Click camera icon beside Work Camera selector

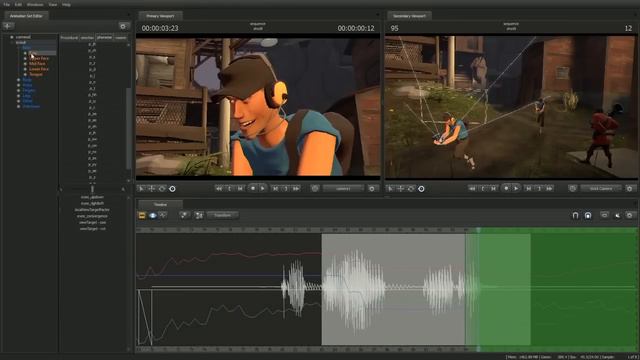(x=572, y=189)
